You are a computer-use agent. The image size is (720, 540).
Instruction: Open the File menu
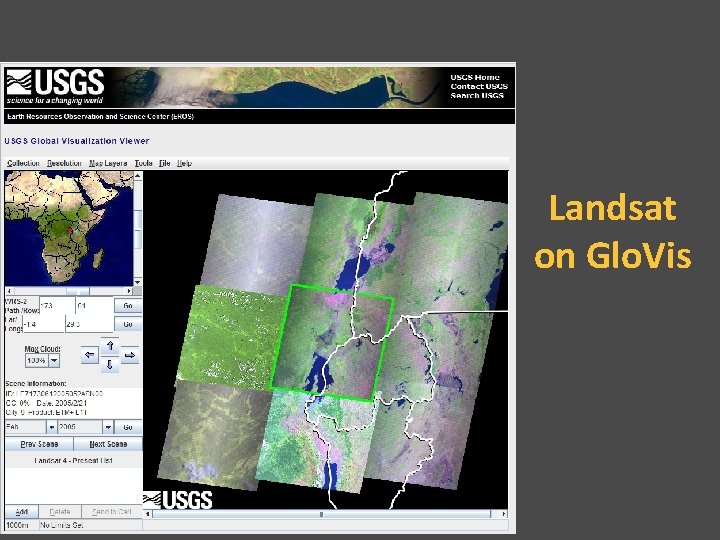tap(164, 163)
